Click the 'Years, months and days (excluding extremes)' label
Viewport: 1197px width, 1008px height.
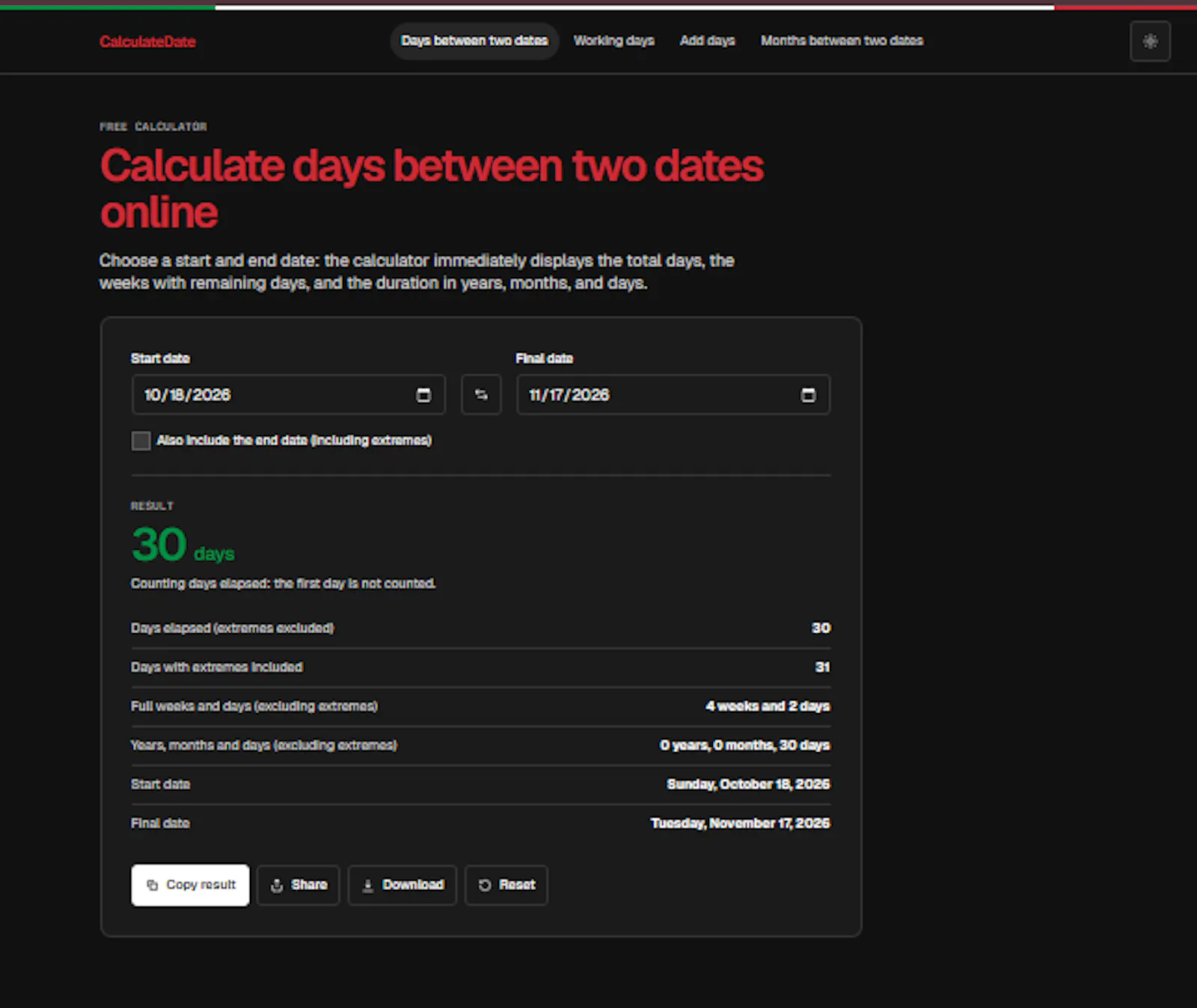[264, 745]
